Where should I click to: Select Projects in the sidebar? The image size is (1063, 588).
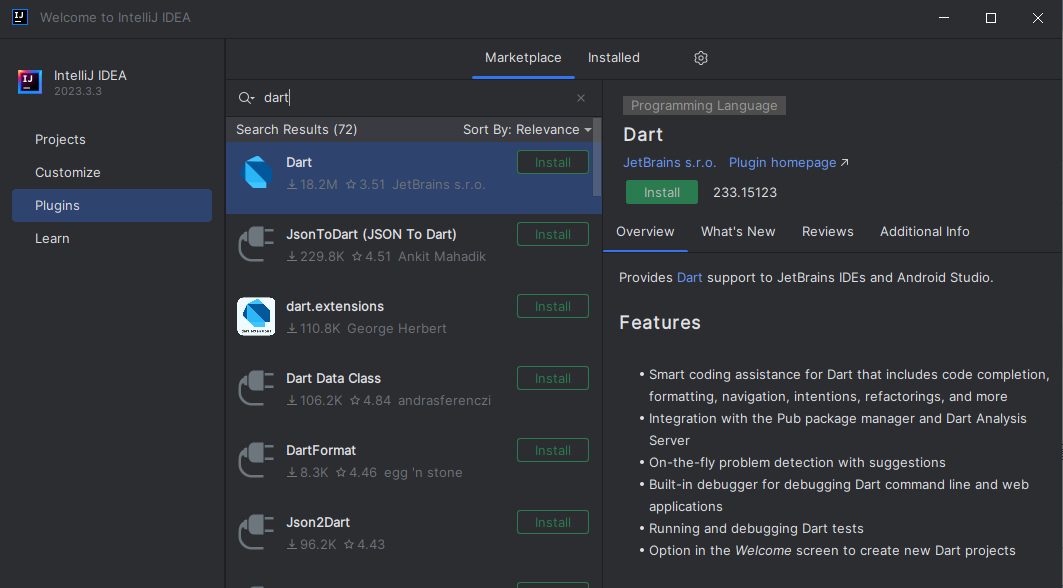112,140
